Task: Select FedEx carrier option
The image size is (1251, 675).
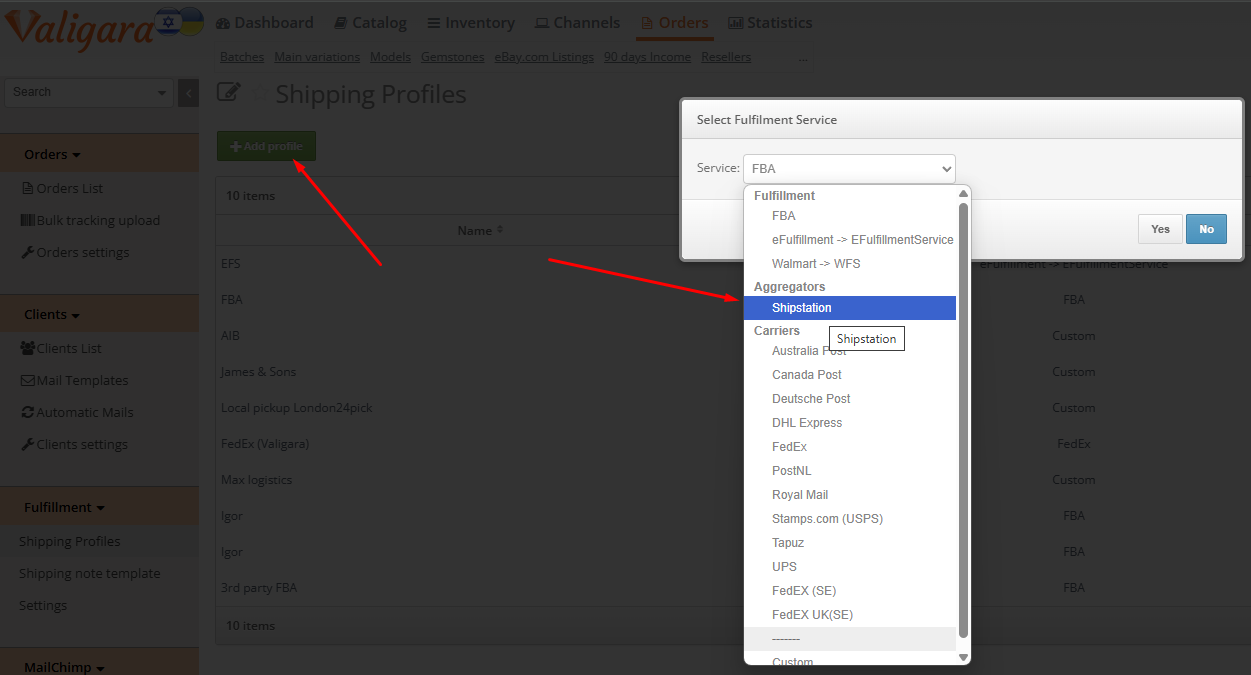Action: tap(850, 447)
